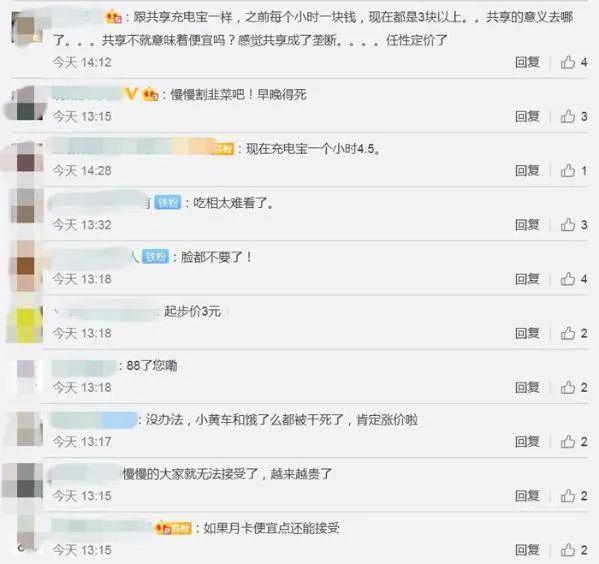Open the avatar of 脸都不要了 commenter
This screenshot has height=564, width=599.
click(26, 266)
